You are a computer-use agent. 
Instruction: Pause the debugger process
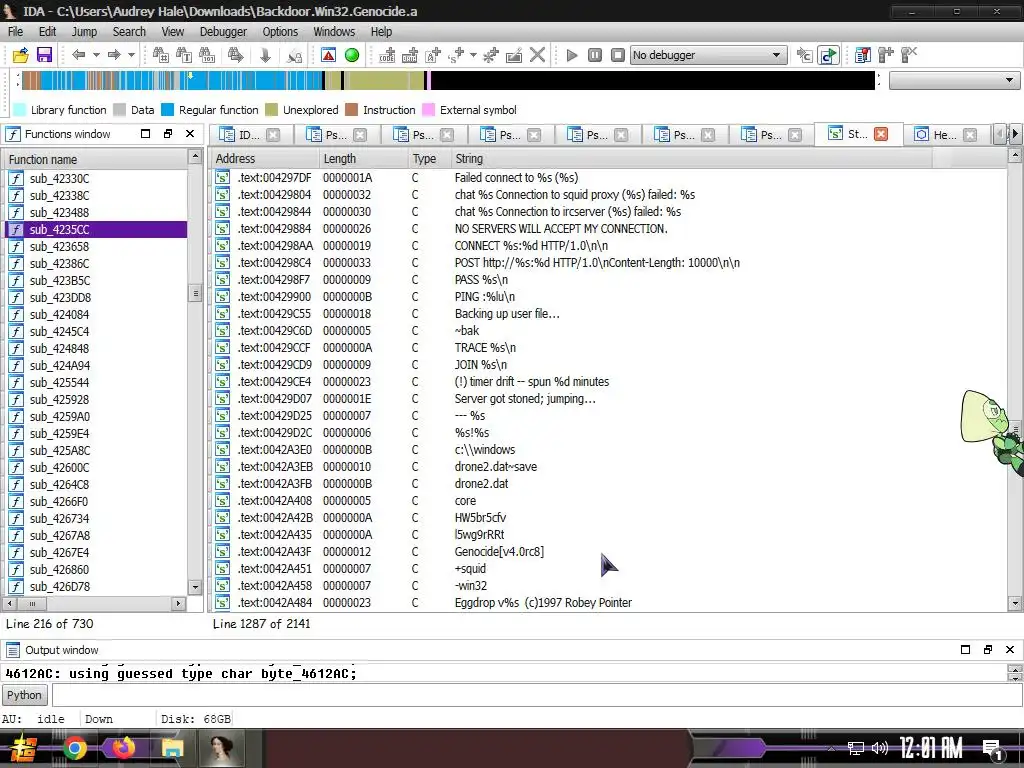[595, 55]
